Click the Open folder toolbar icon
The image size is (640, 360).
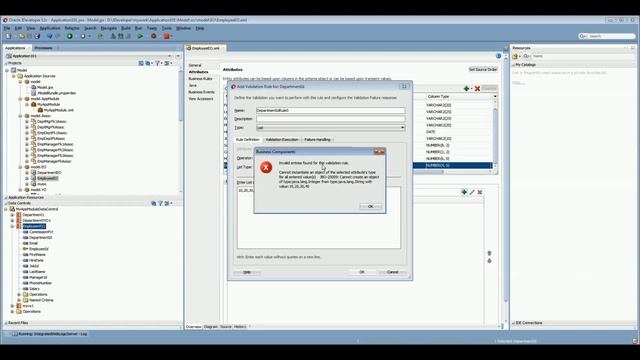(x=21, y=36)
